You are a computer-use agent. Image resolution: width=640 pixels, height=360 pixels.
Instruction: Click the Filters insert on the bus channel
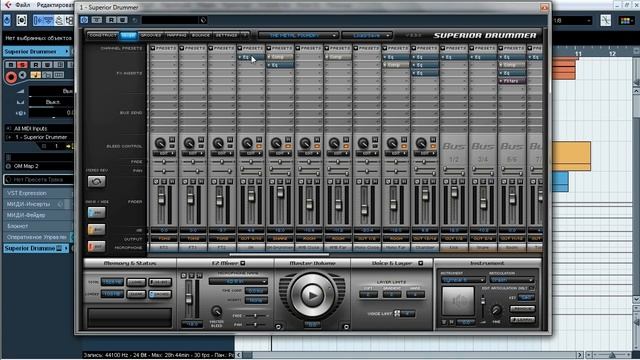click(x=512, y=81)
